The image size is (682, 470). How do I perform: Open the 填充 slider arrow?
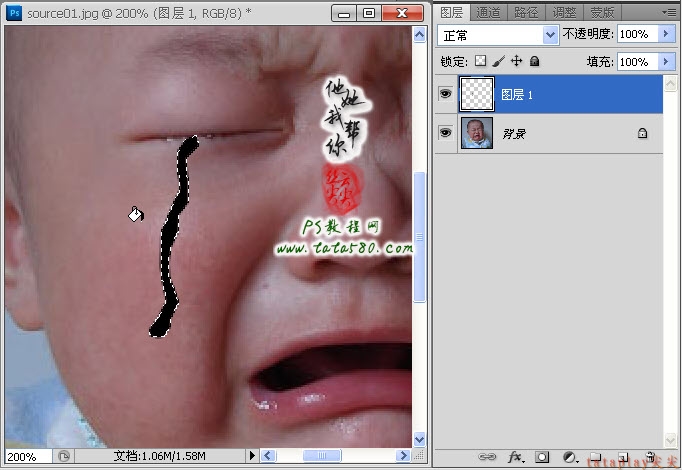[x=665, y=62]
